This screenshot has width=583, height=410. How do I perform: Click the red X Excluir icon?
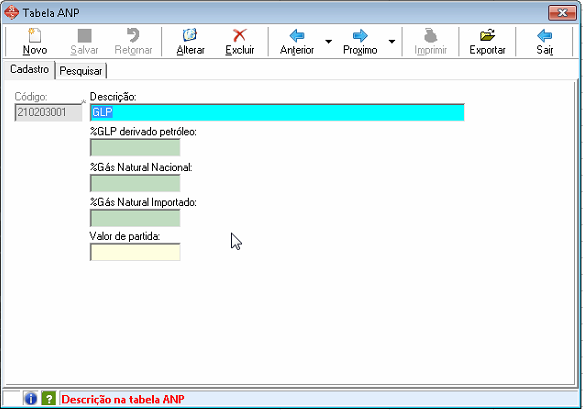coord(239,35)
